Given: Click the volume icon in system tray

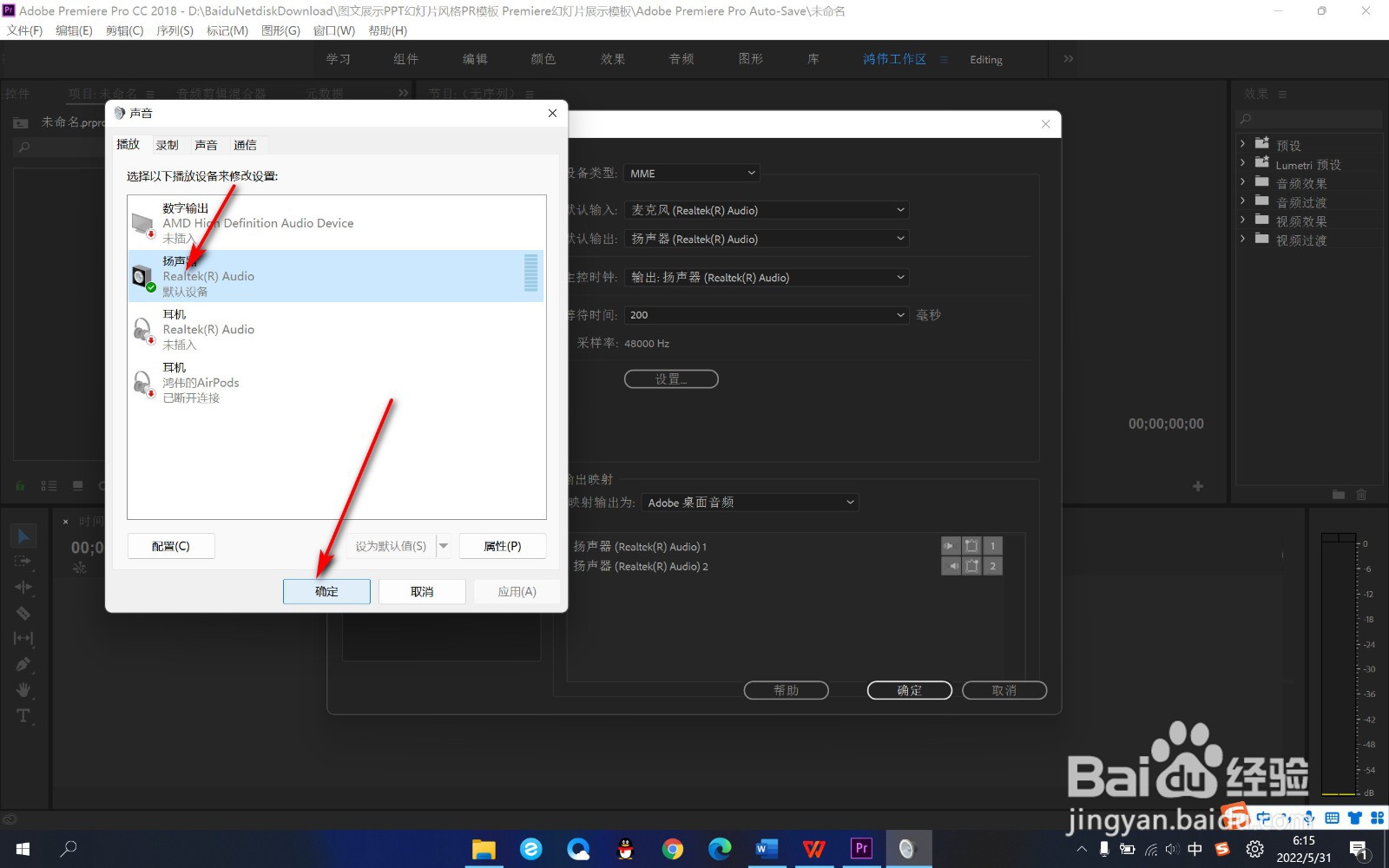Looking at the screenshot, I should (x=1172, y=849).
